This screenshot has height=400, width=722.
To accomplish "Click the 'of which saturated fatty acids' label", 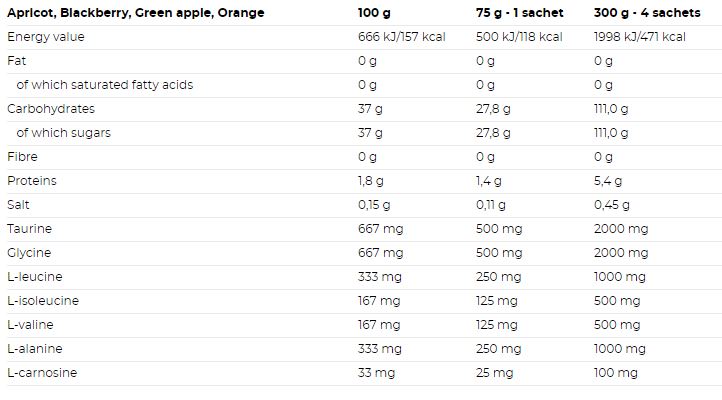I will tap(104, 85).
